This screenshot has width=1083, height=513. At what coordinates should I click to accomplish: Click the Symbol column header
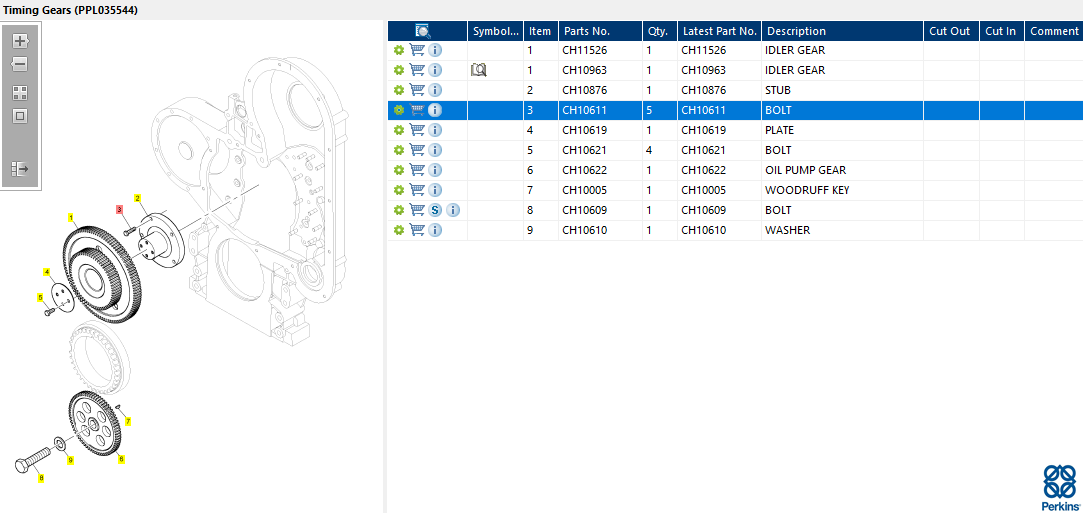tap(495, 31)
